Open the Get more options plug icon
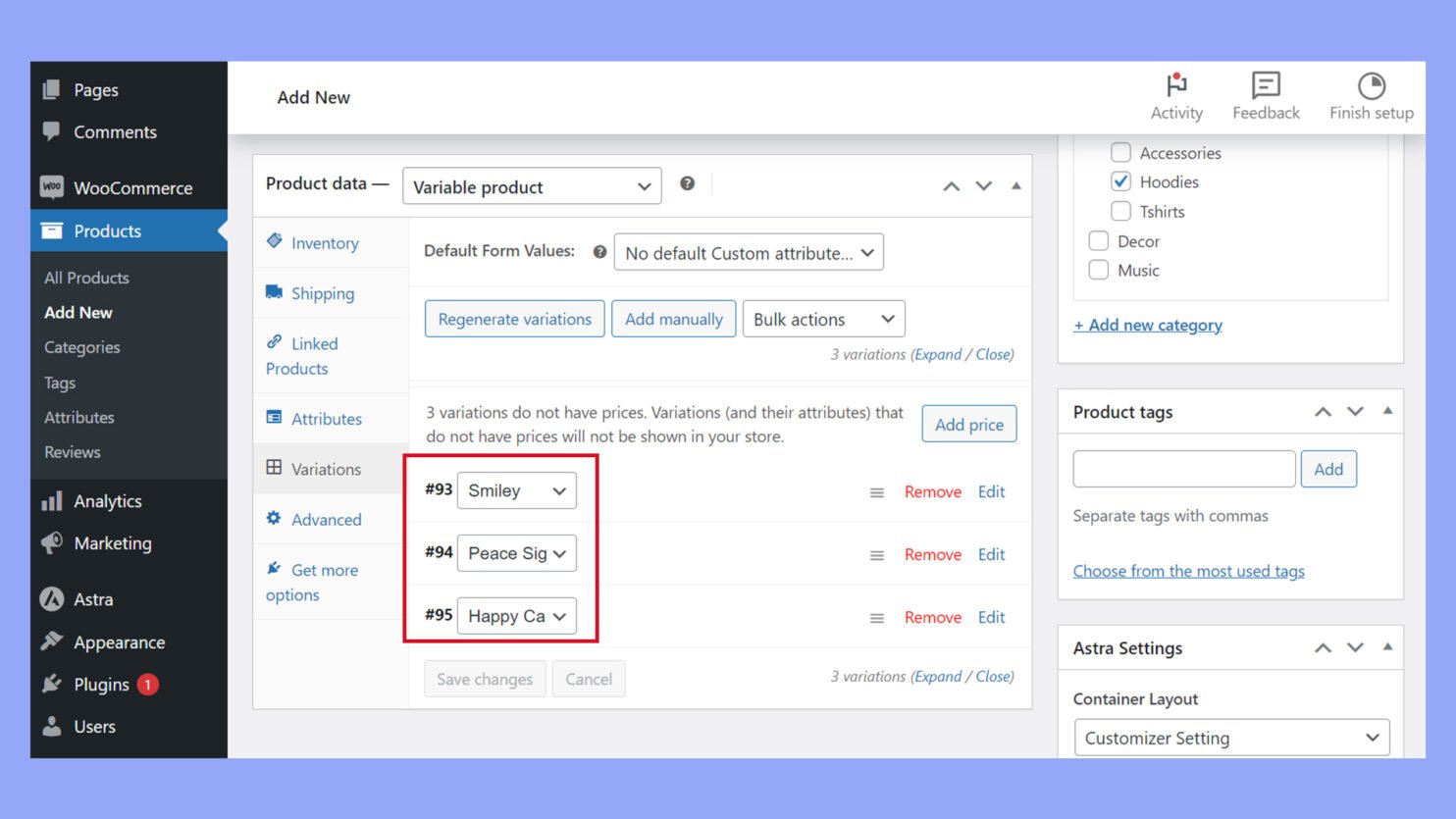The width and height of the screenshot is (1456, 819). tap(274, 569)
